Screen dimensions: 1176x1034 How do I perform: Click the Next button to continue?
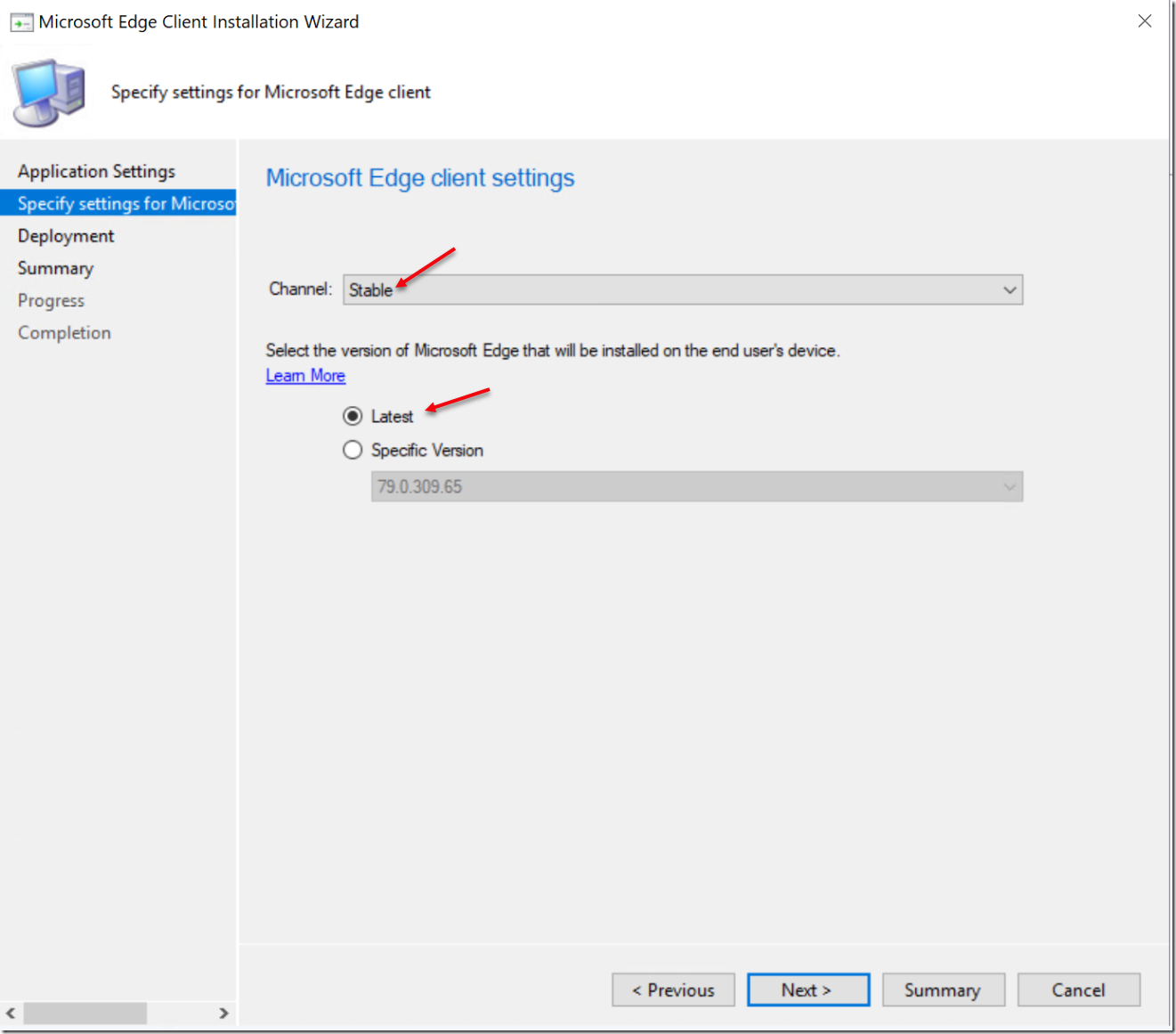click(x=807, y=989)
